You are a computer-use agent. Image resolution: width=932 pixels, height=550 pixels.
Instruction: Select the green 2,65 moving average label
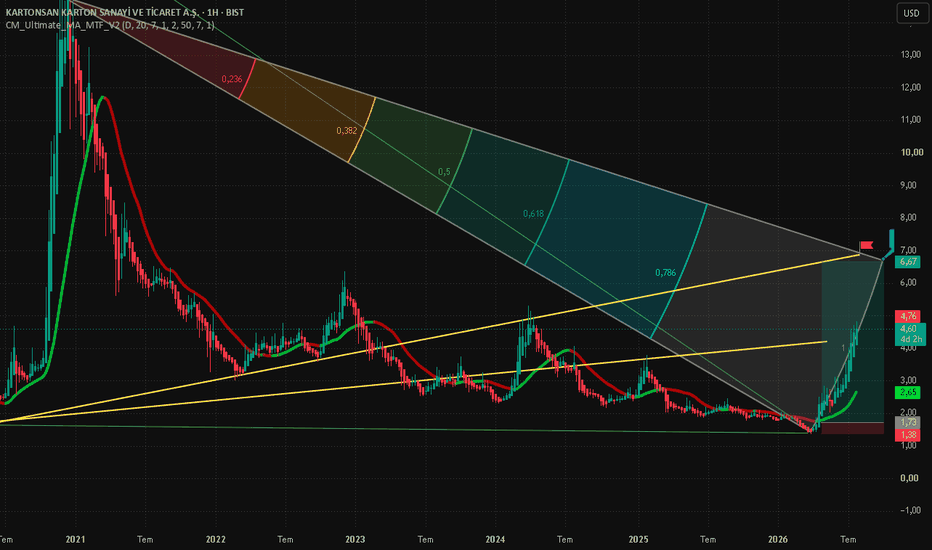[x=908, y=392]
